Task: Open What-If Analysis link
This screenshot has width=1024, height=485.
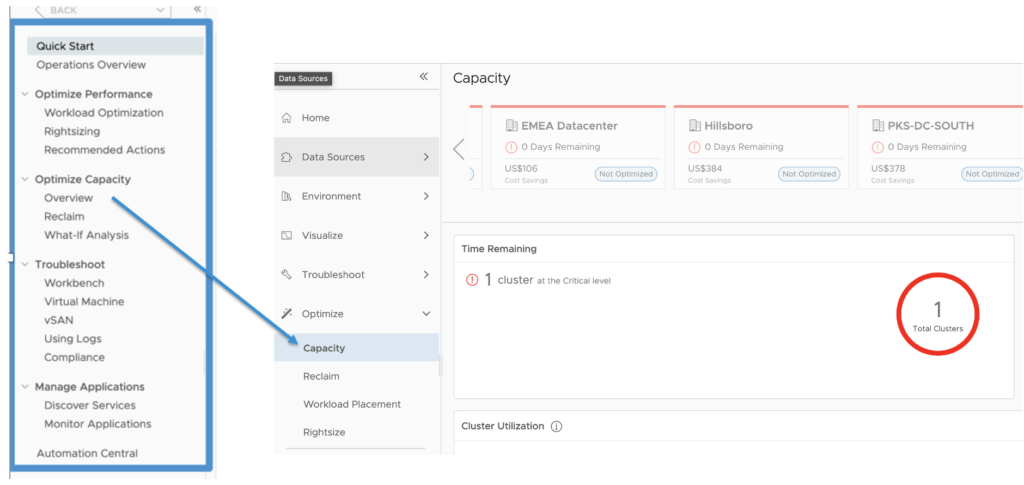Action: click(x=86, y=235)
